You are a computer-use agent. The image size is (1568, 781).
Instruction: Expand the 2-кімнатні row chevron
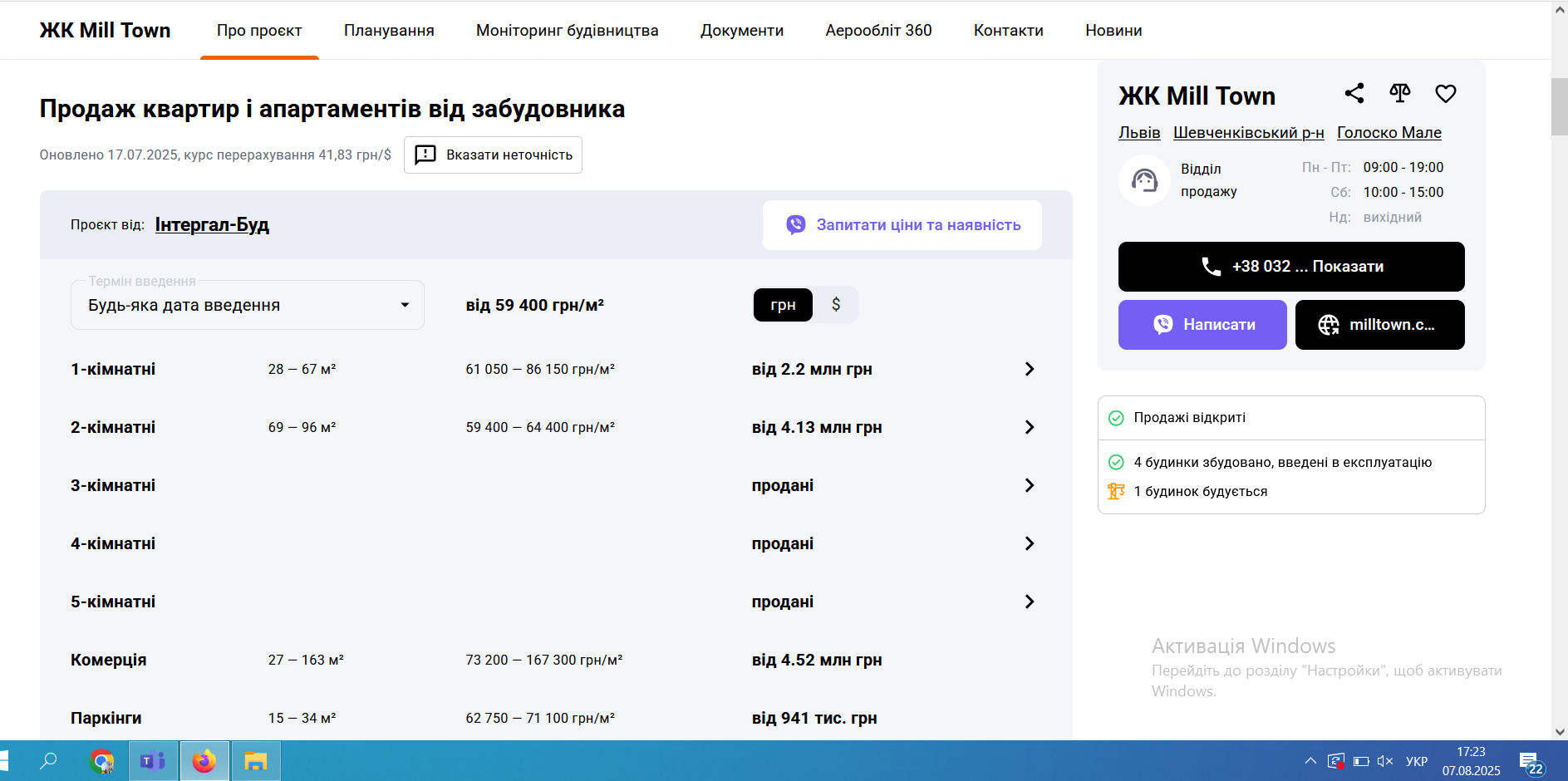point(1030,427)
